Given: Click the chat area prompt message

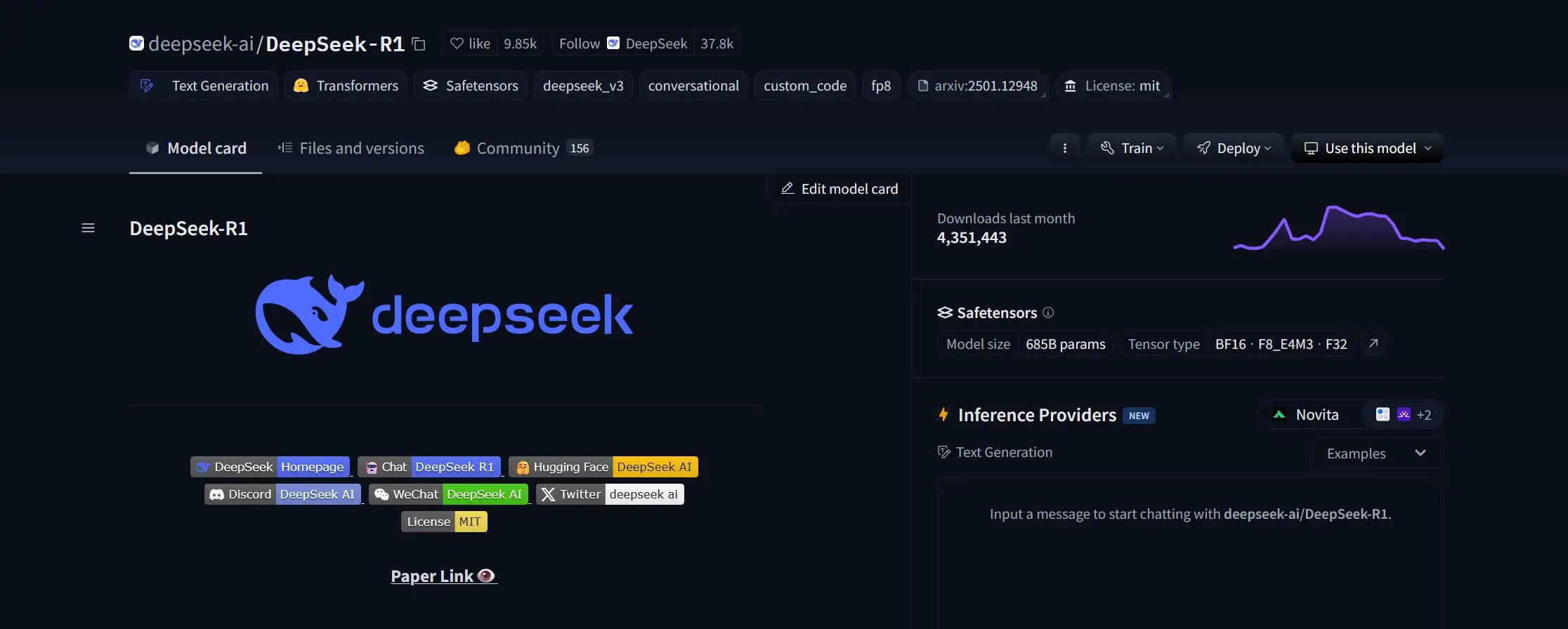Looking at the screenshot, I should pos(1191,514).
